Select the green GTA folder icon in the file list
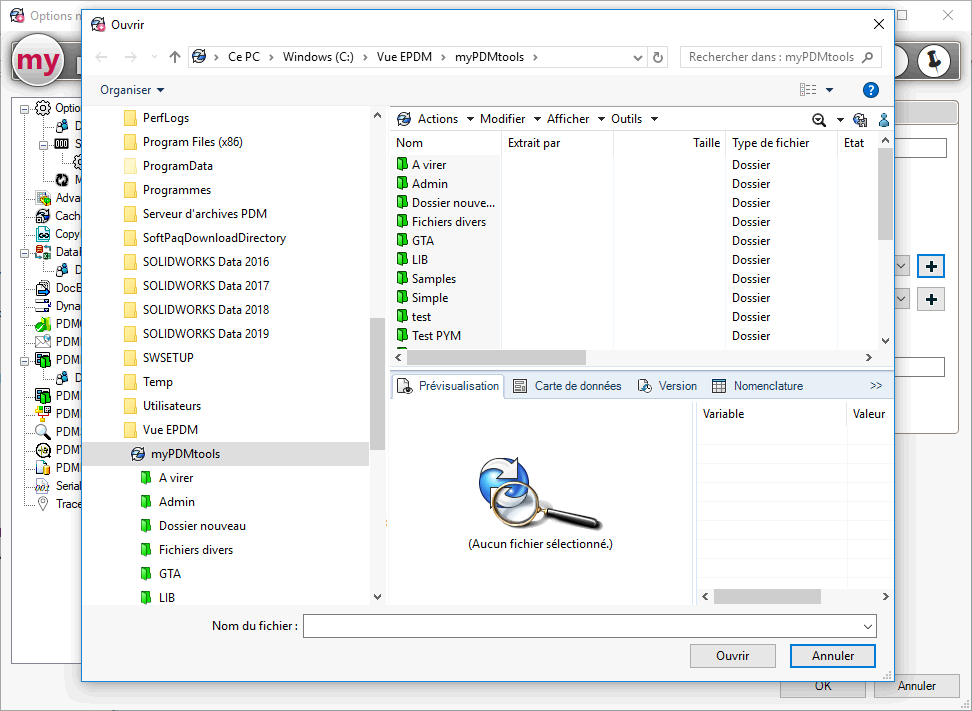This screenshot has height=711, width=972. tap(402, 241)
